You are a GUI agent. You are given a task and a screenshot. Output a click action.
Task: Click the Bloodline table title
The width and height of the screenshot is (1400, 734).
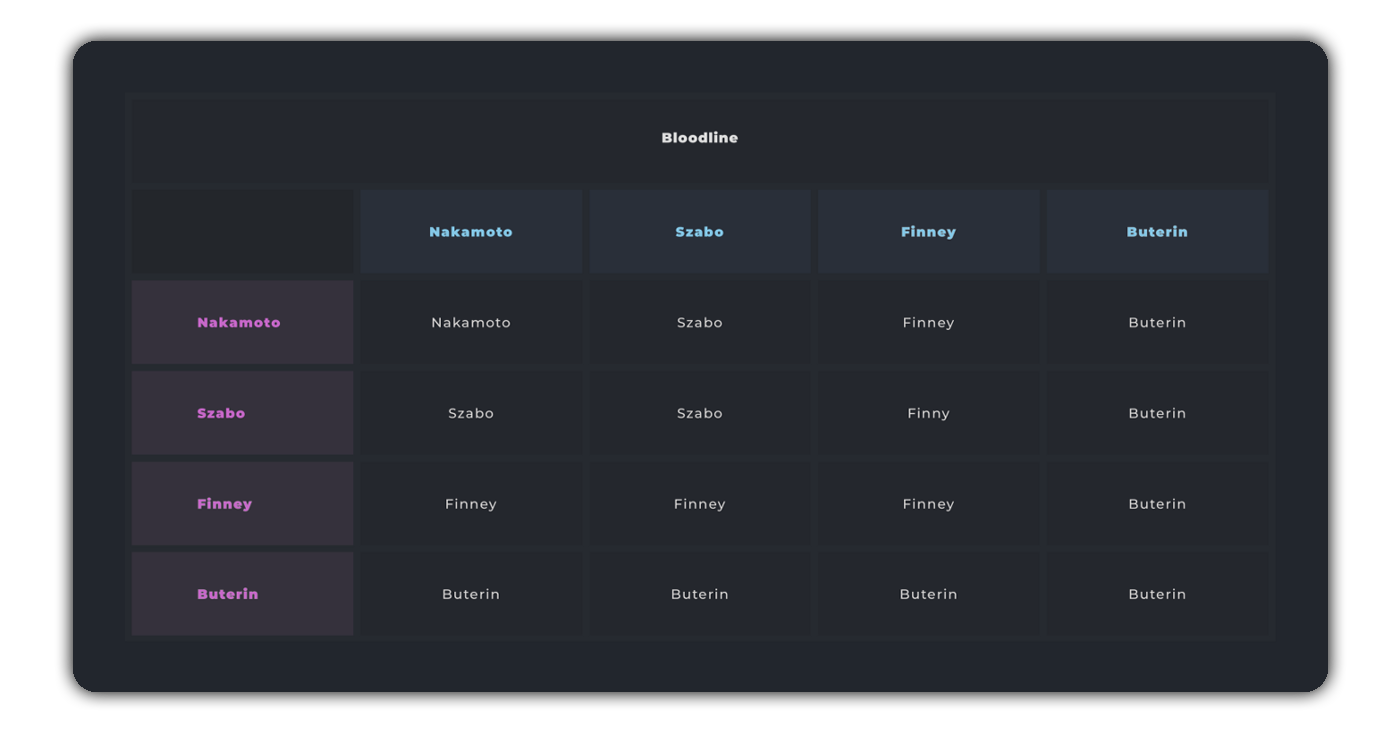pyautogui.click(x=700, y=138)
